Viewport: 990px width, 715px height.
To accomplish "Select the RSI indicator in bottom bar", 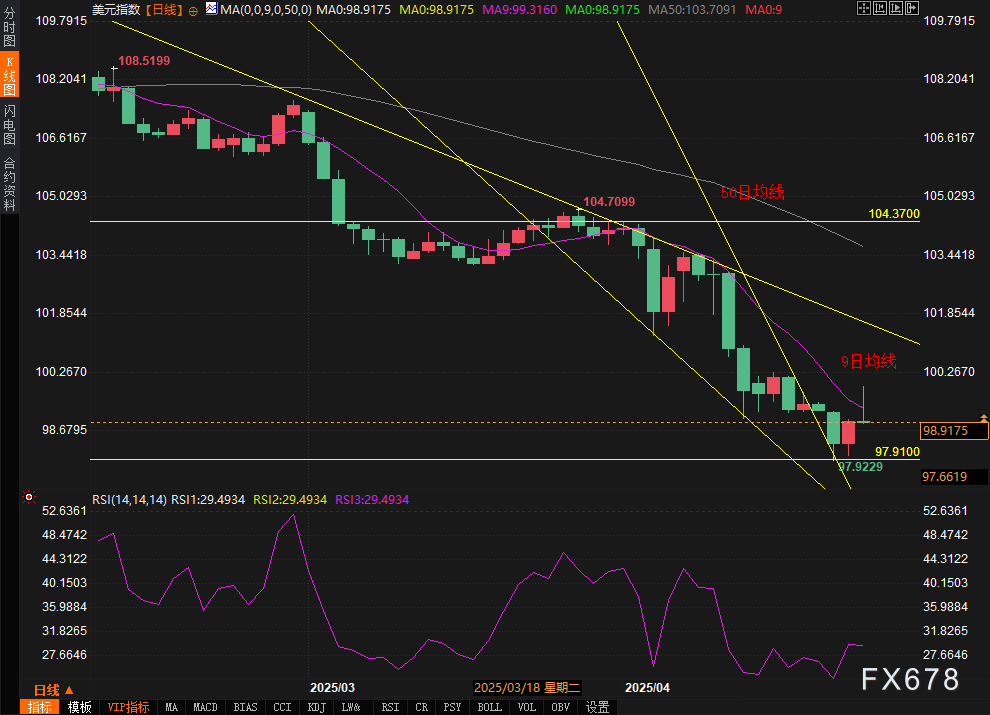I will (390, 707).
